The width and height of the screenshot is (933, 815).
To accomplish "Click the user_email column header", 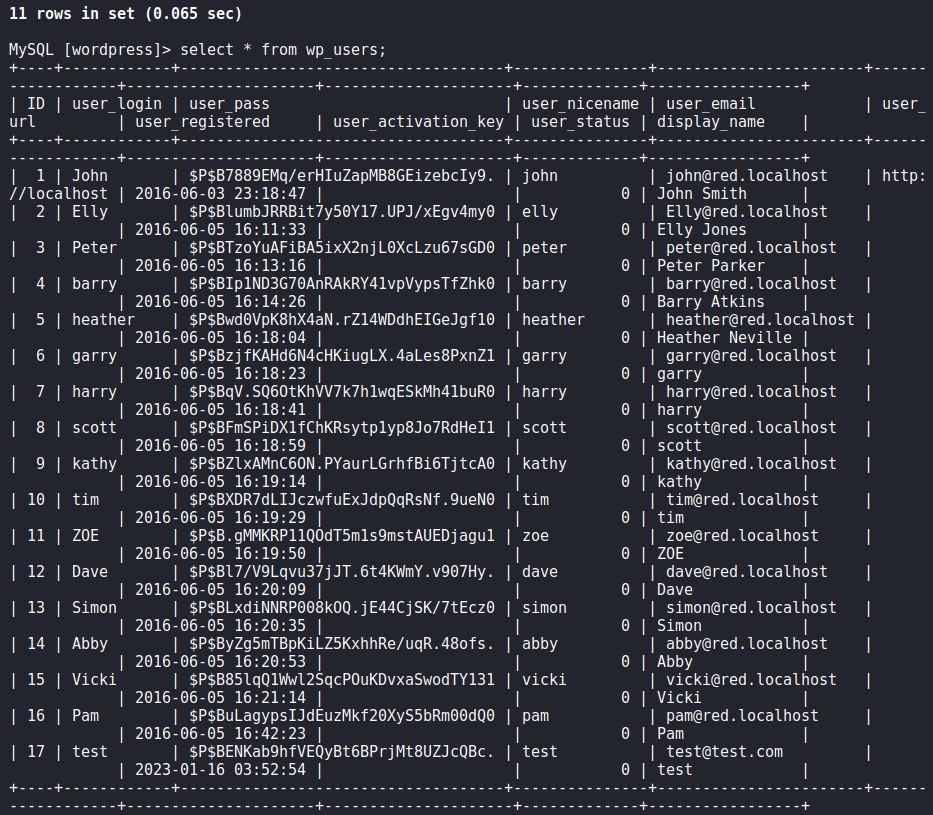I will (710, 104).
